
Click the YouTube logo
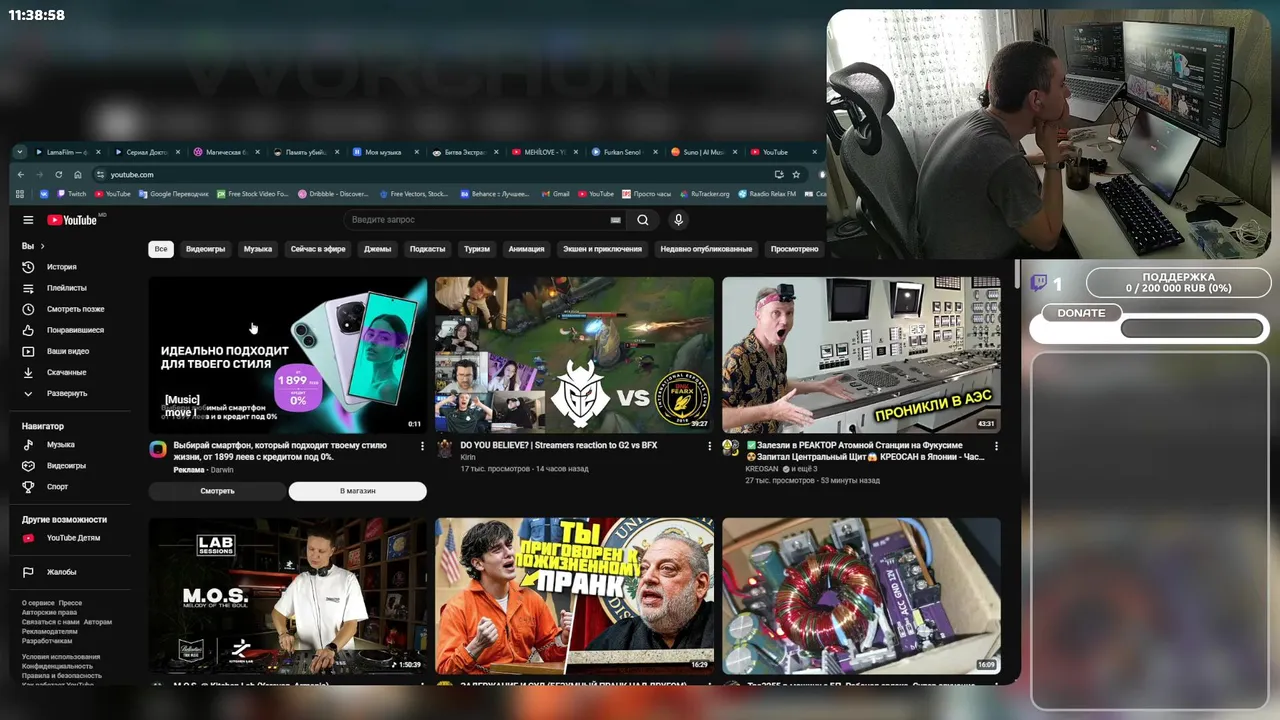72,220
